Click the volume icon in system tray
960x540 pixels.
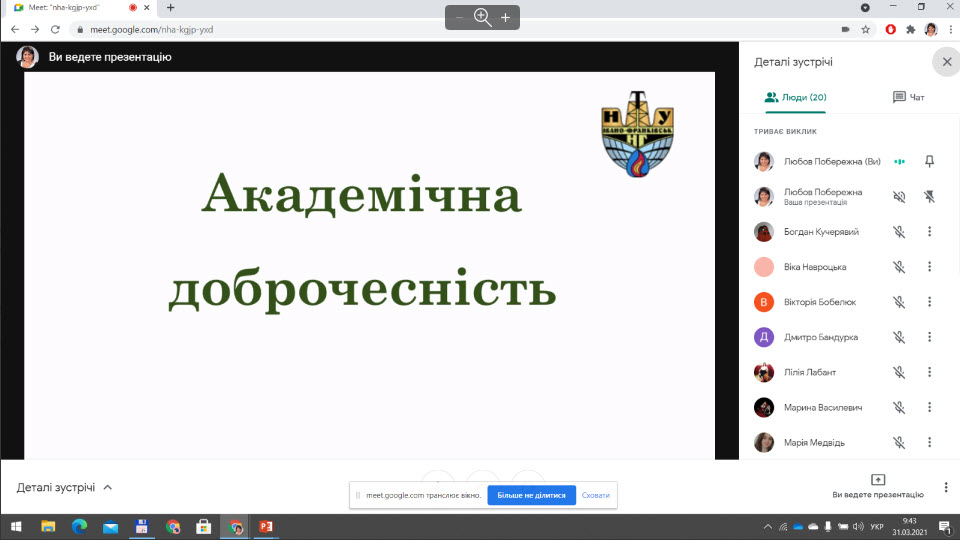(858, 527)
